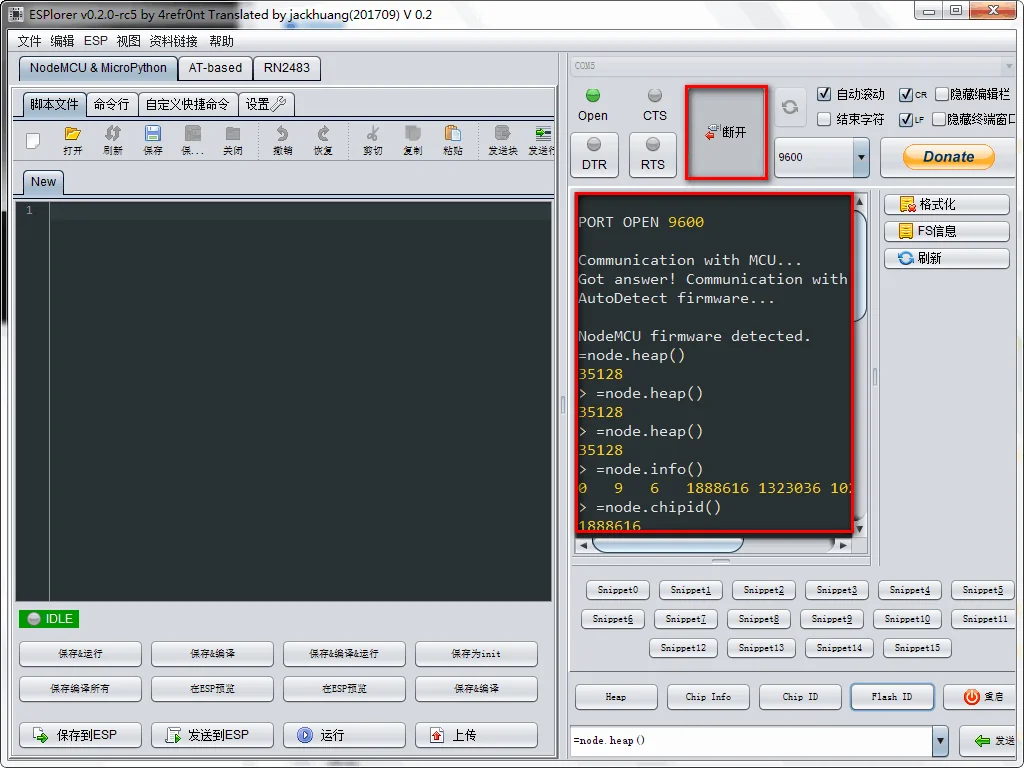Copy using the 复制 toolbar icon
Image resolution: width=1024 pixels, height=768 pixels.
412,140
